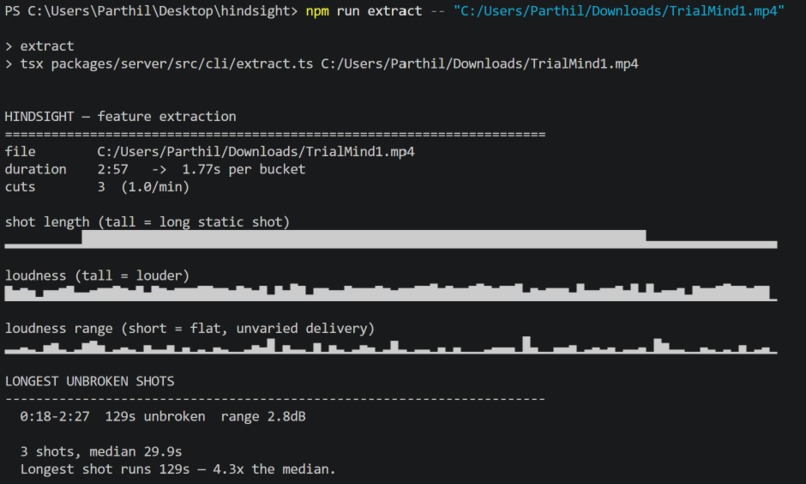Click the npm command word
Screen dimensions: 806x484
pos(317,11)
